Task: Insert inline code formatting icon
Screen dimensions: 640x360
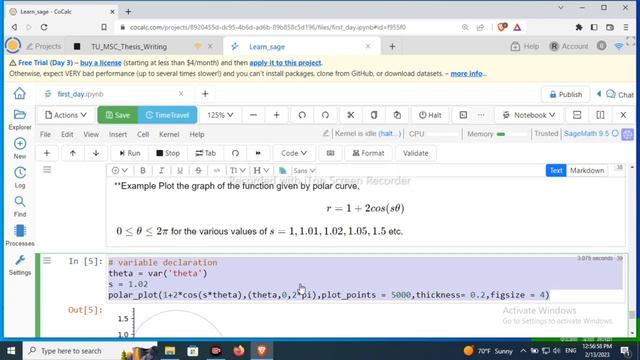Action: pos(217,170)
